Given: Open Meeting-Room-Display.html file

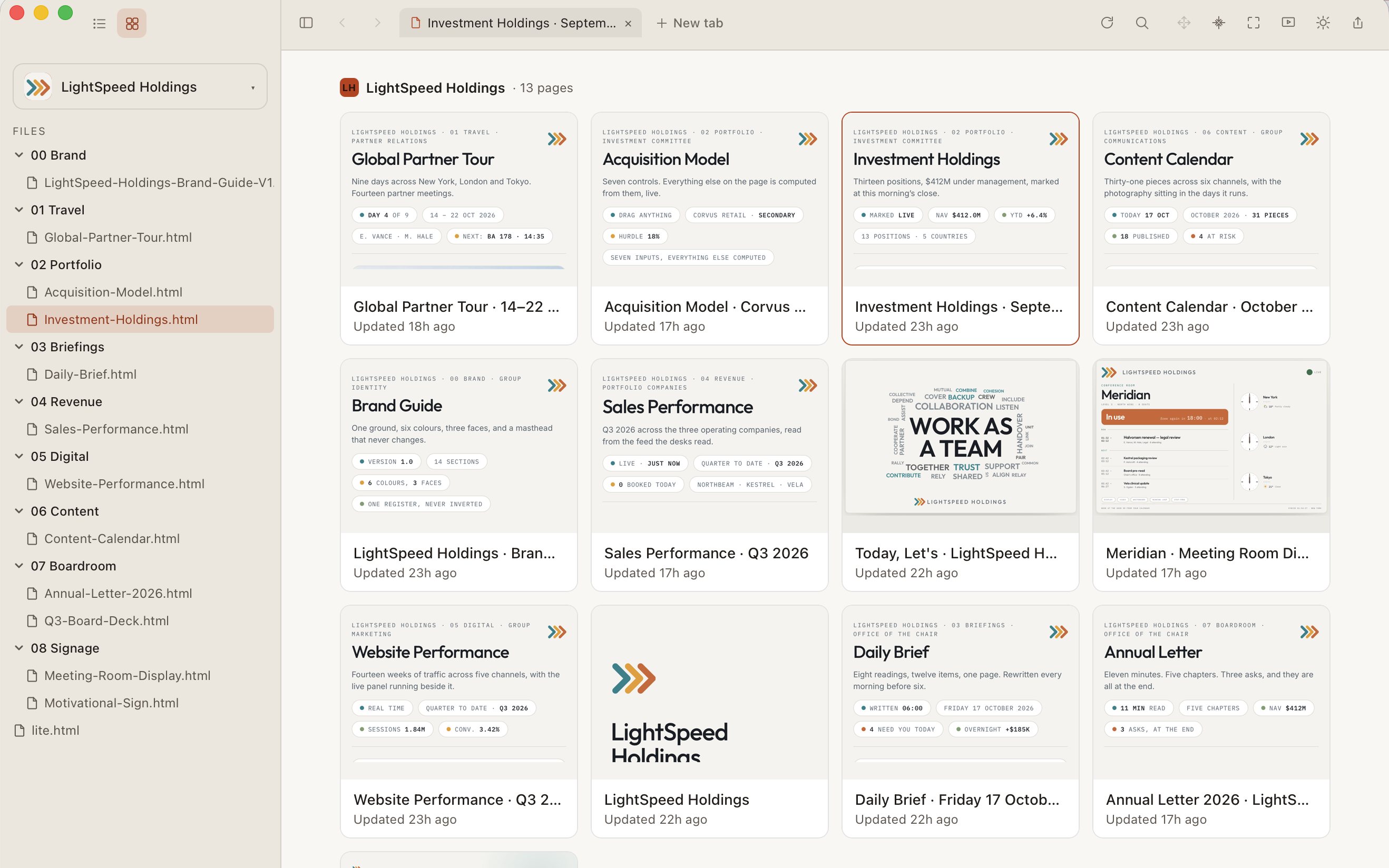Looking at the screenshot, I should point(140,675).
